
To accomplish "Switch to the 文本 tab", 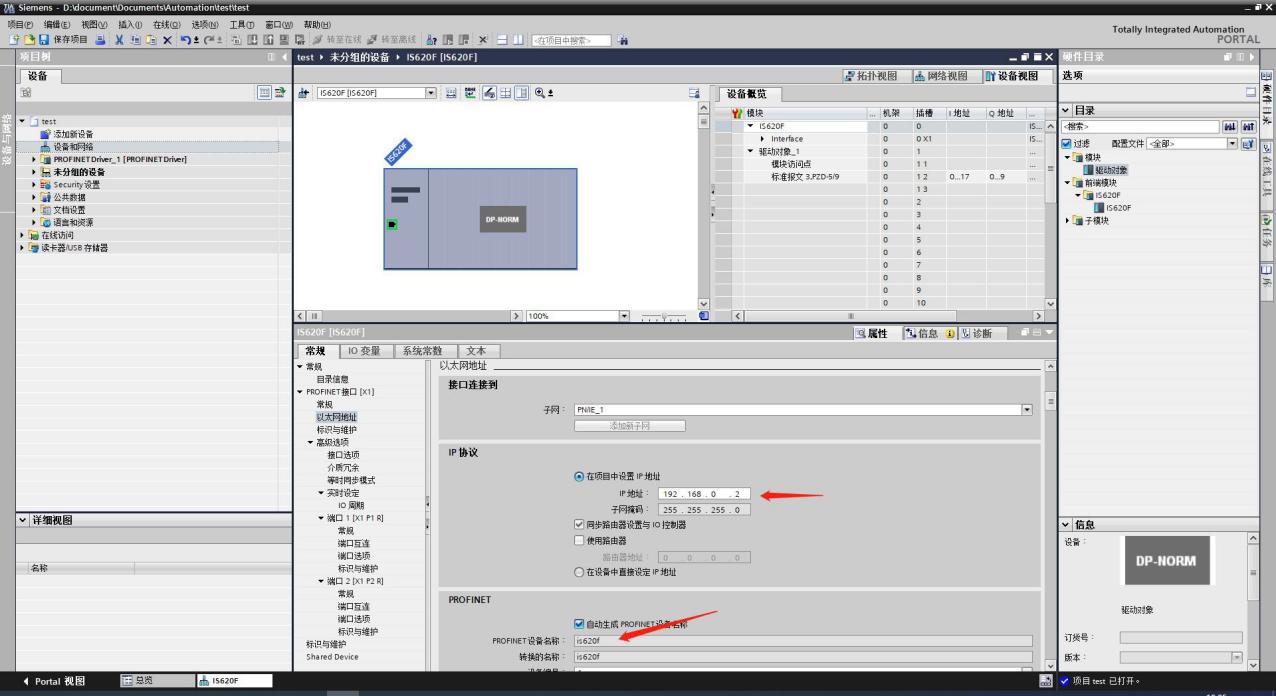I will (x=477, y=351).
